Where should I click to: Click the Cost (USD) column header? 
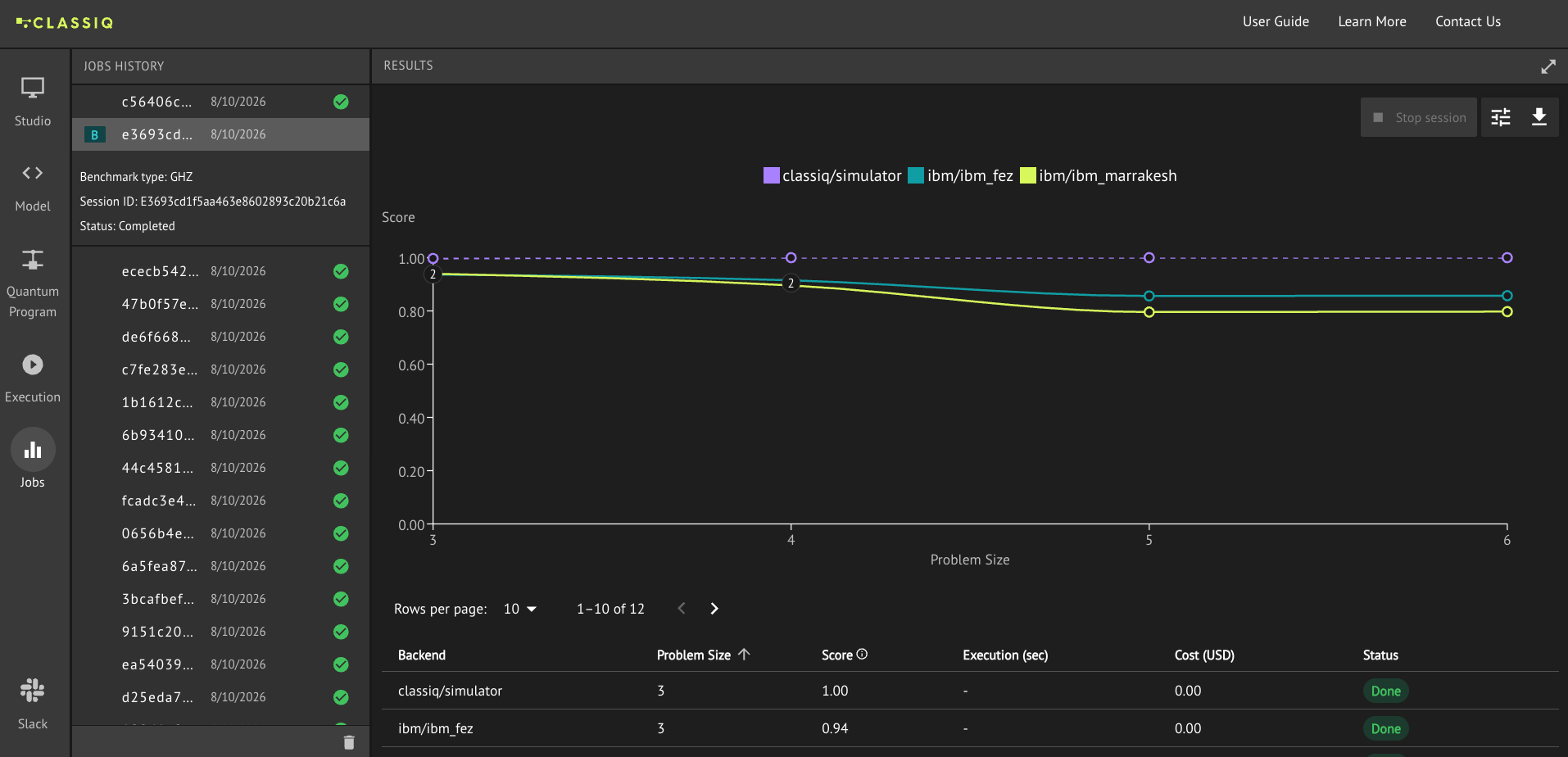point(1204,655)
